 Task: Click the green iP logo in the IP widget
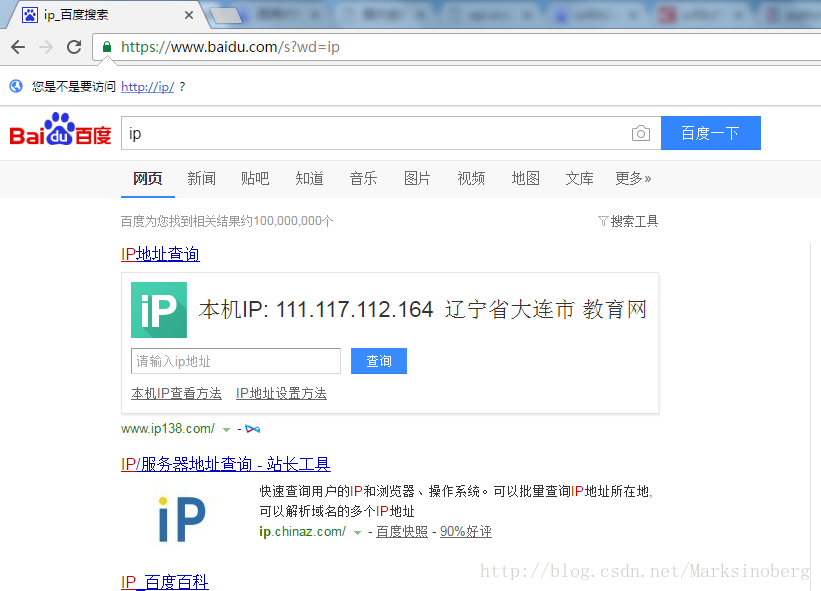tap(159, 310)
